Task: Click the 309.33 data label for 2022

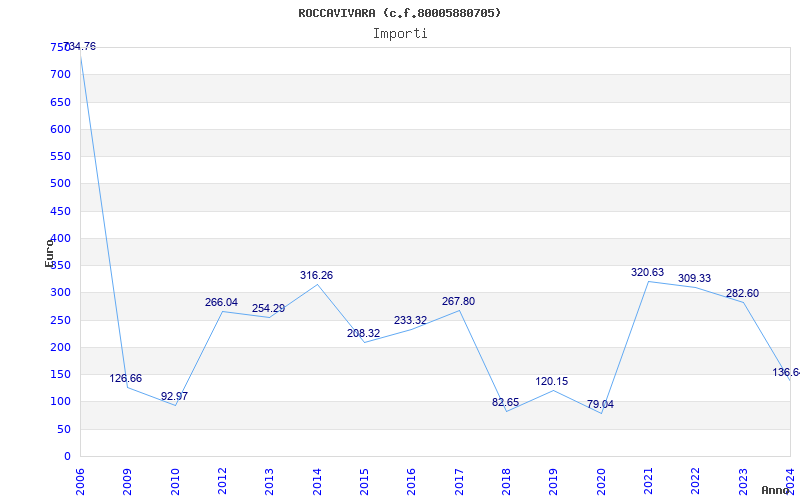Action: [694, 279]
